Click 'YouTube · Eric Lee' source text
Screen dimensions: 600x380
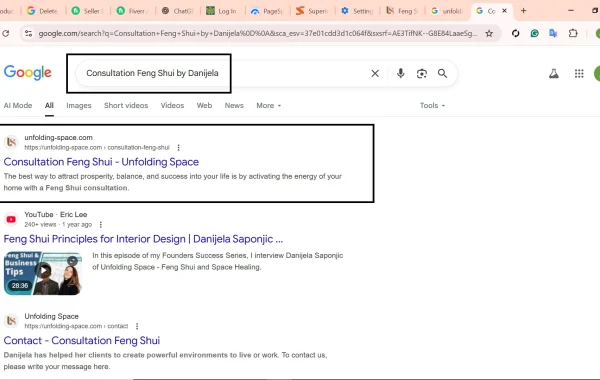coord(56,215)
